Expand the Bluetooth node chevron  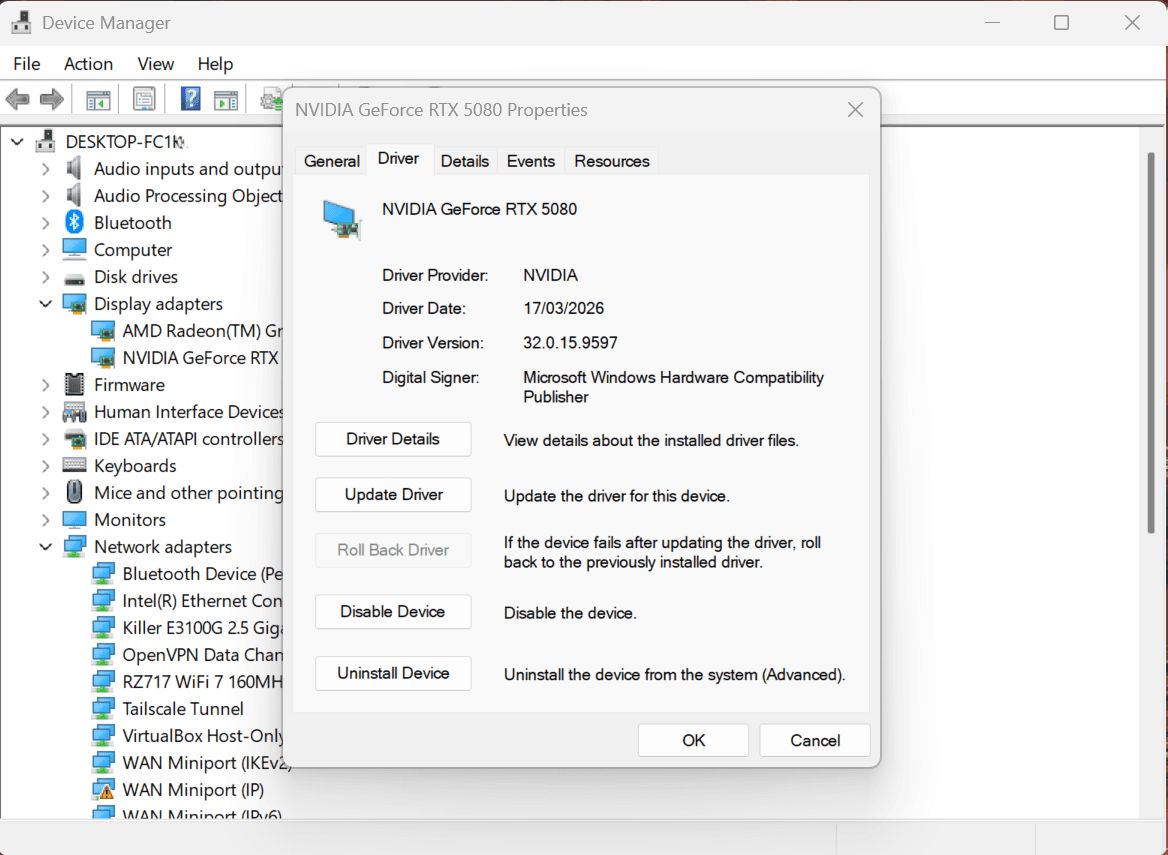click(x=45, y=223)
